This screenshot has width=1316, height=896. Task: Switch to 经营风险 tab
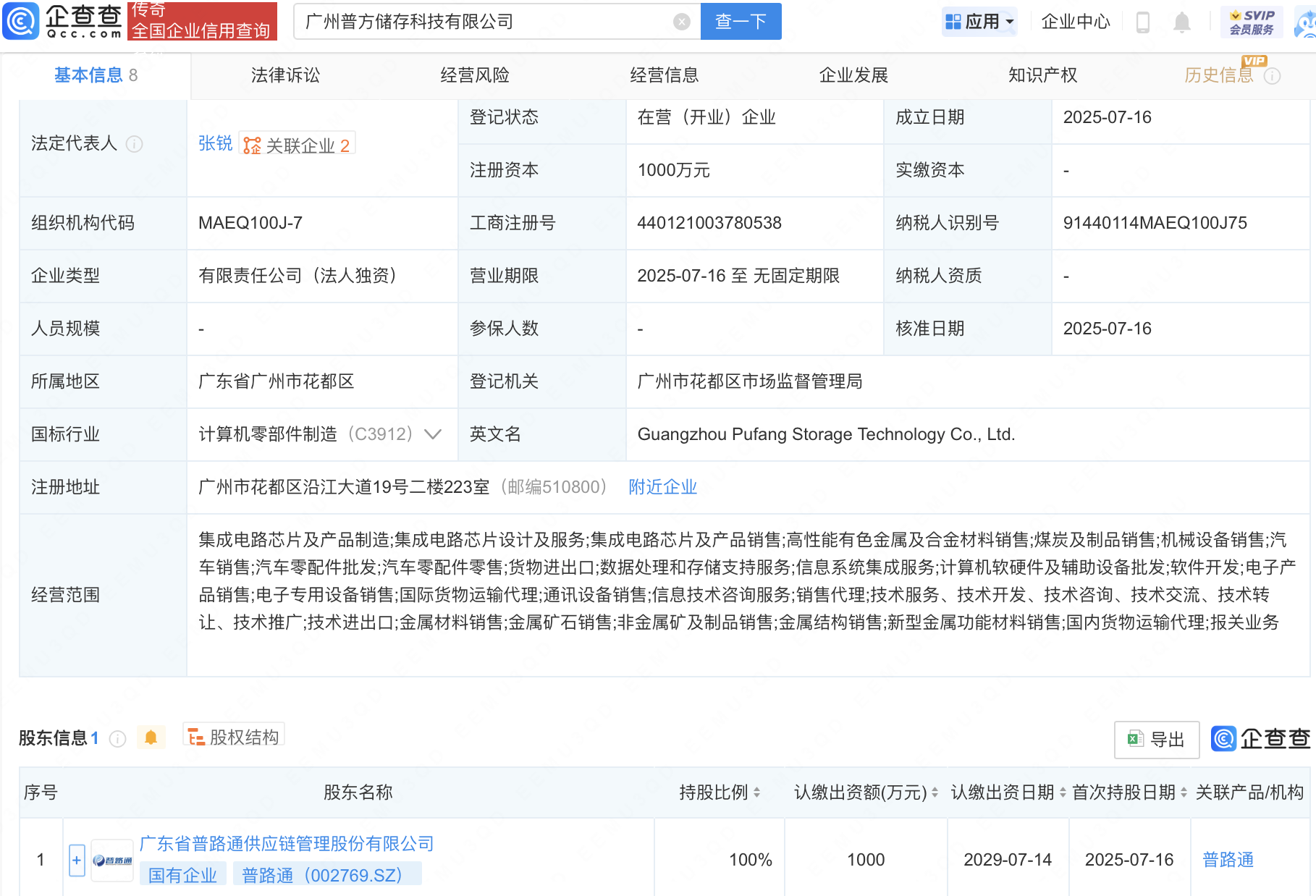click(x=475, y=75)
